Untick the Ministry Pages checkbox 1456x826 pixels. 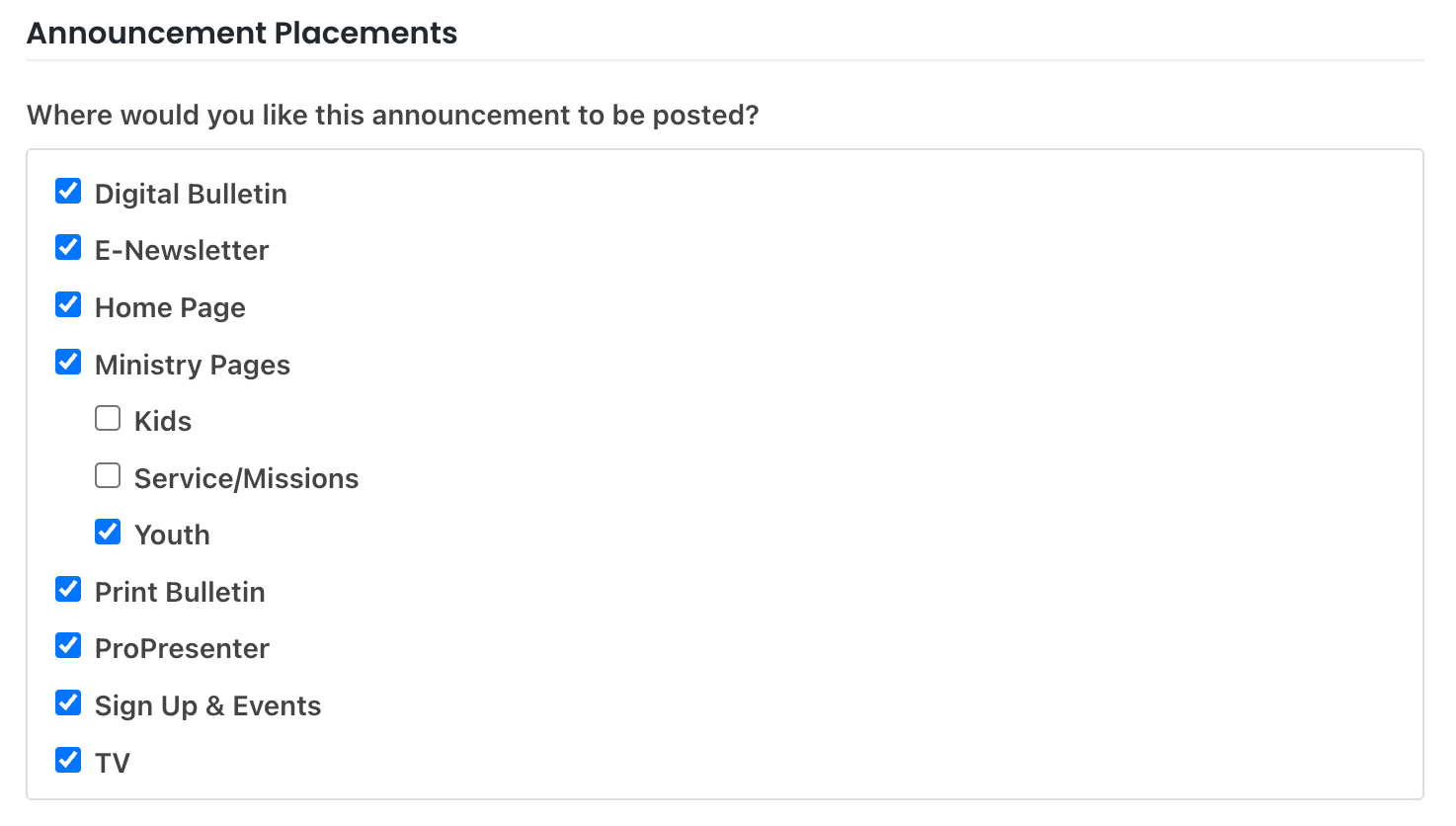tap(68, 362)
